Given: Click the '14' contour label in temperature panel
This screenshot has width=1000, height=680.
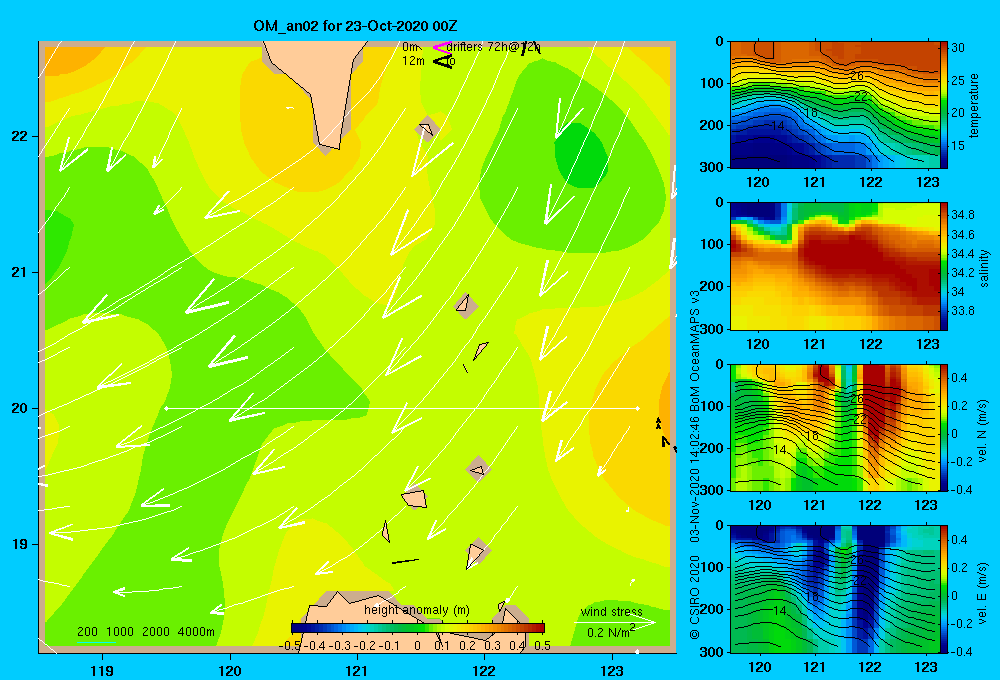Looking at the screenshot, I should (x=777, y=126).
